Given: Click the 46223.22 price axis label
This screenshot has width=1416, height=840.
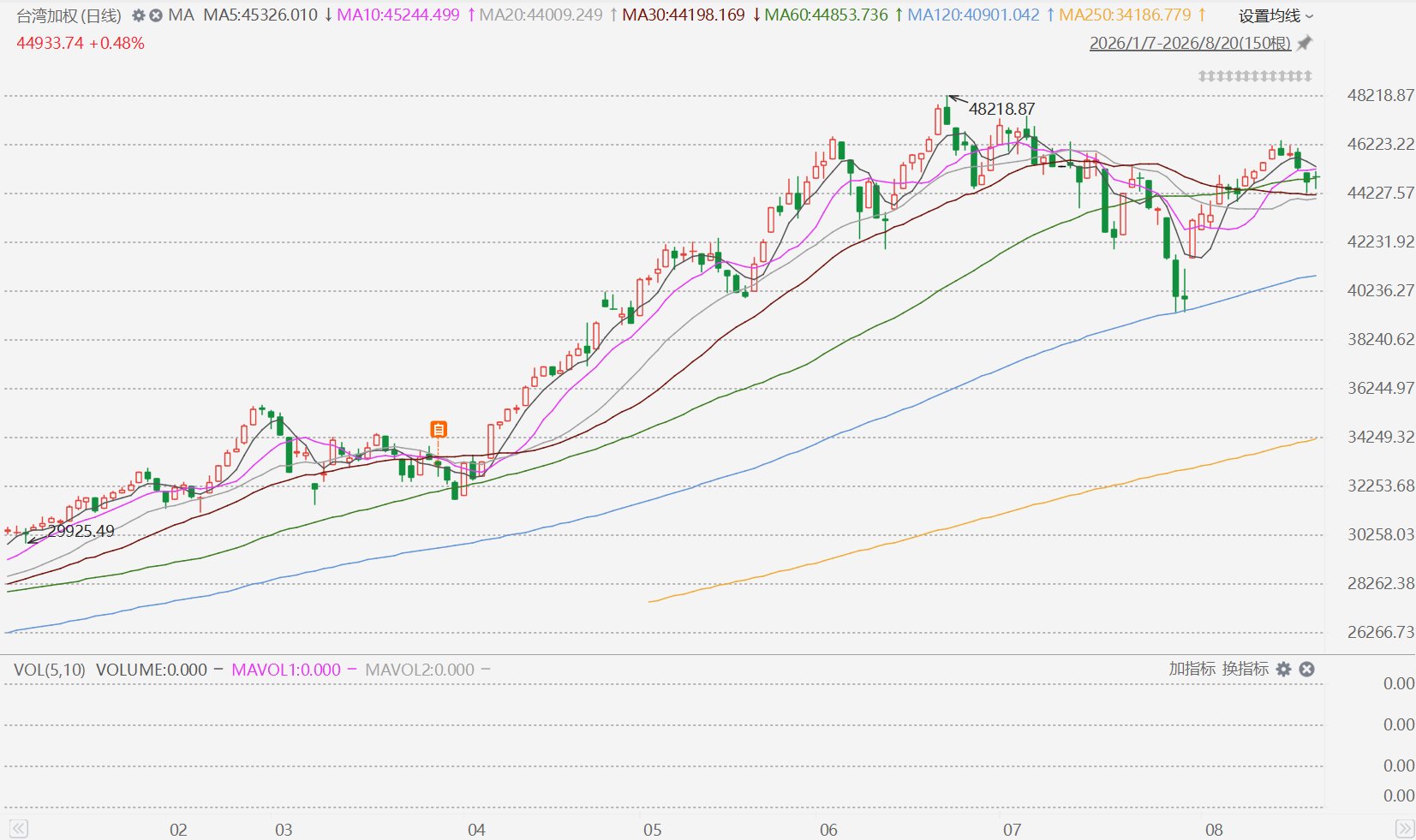Looking at the screenshot, I should click(1381, 144).
